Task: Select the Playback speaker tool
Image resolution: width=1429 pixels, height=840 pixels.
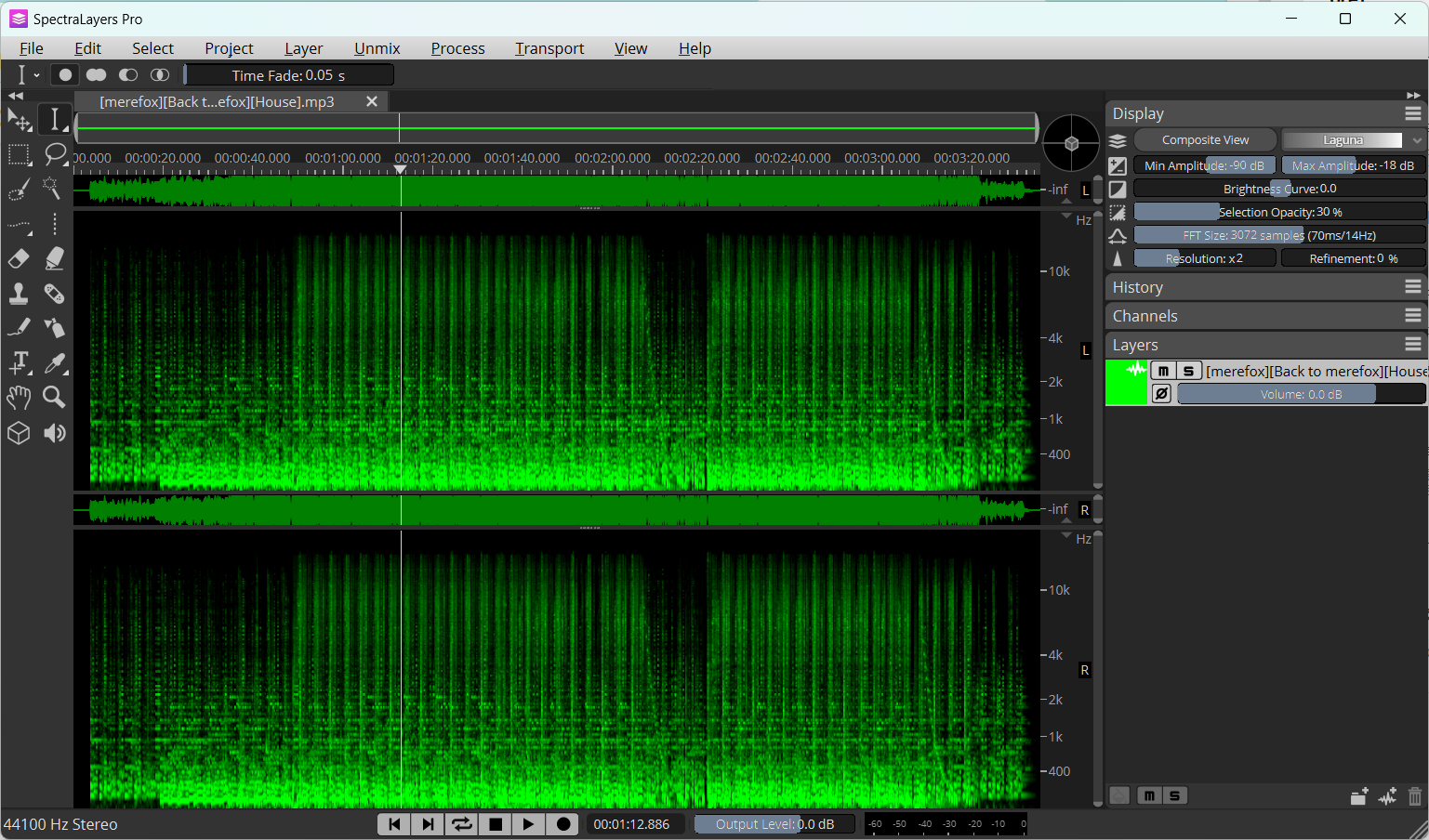Action: click(x=55, y=433)
